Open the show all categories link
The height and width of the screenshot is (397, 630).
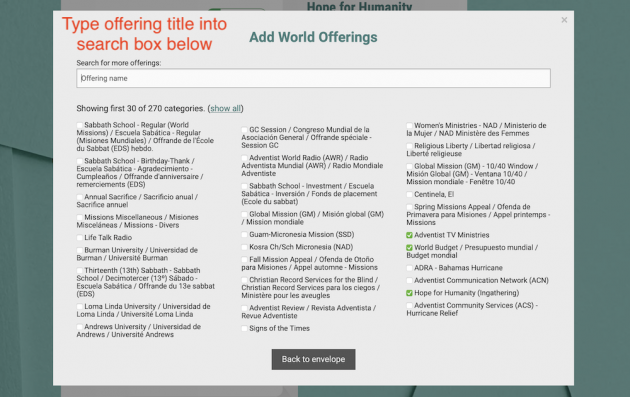(x=225, y=108)
